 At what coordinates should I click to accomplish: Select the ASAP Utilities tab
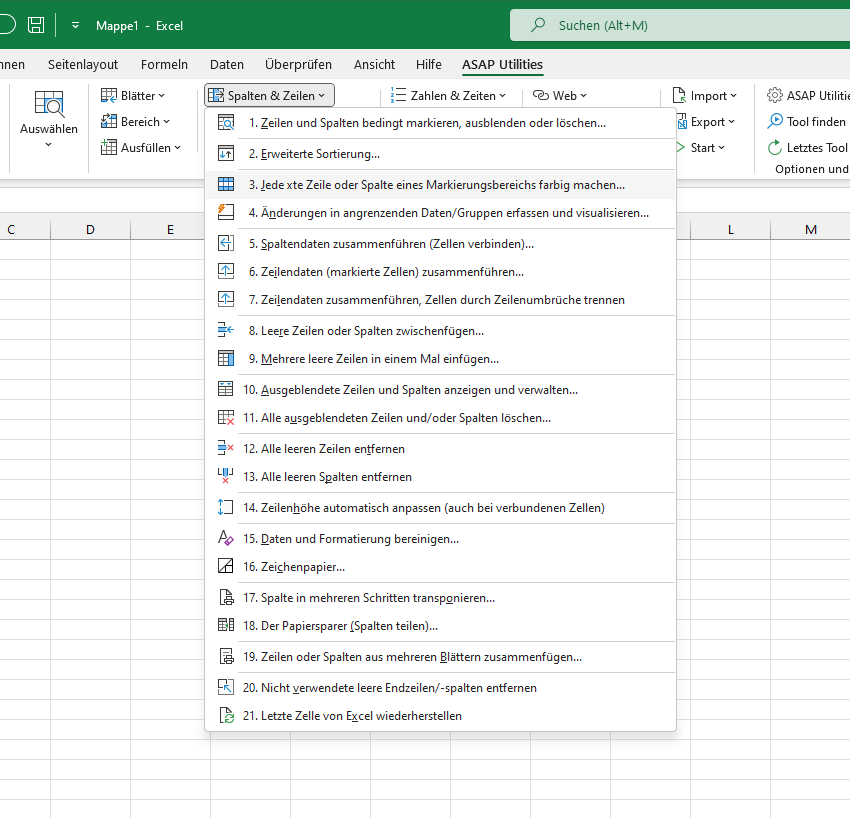pyautogui.click(x=502, y=65)
